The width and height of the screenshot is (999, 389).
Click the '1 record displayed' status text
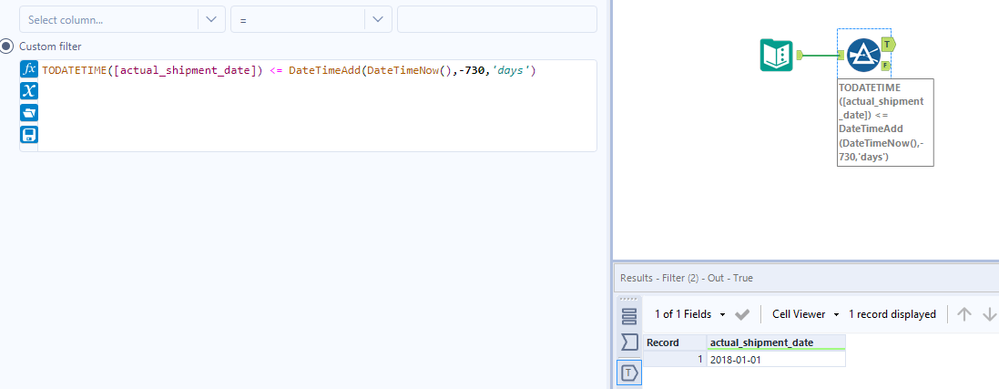[892, 314]
